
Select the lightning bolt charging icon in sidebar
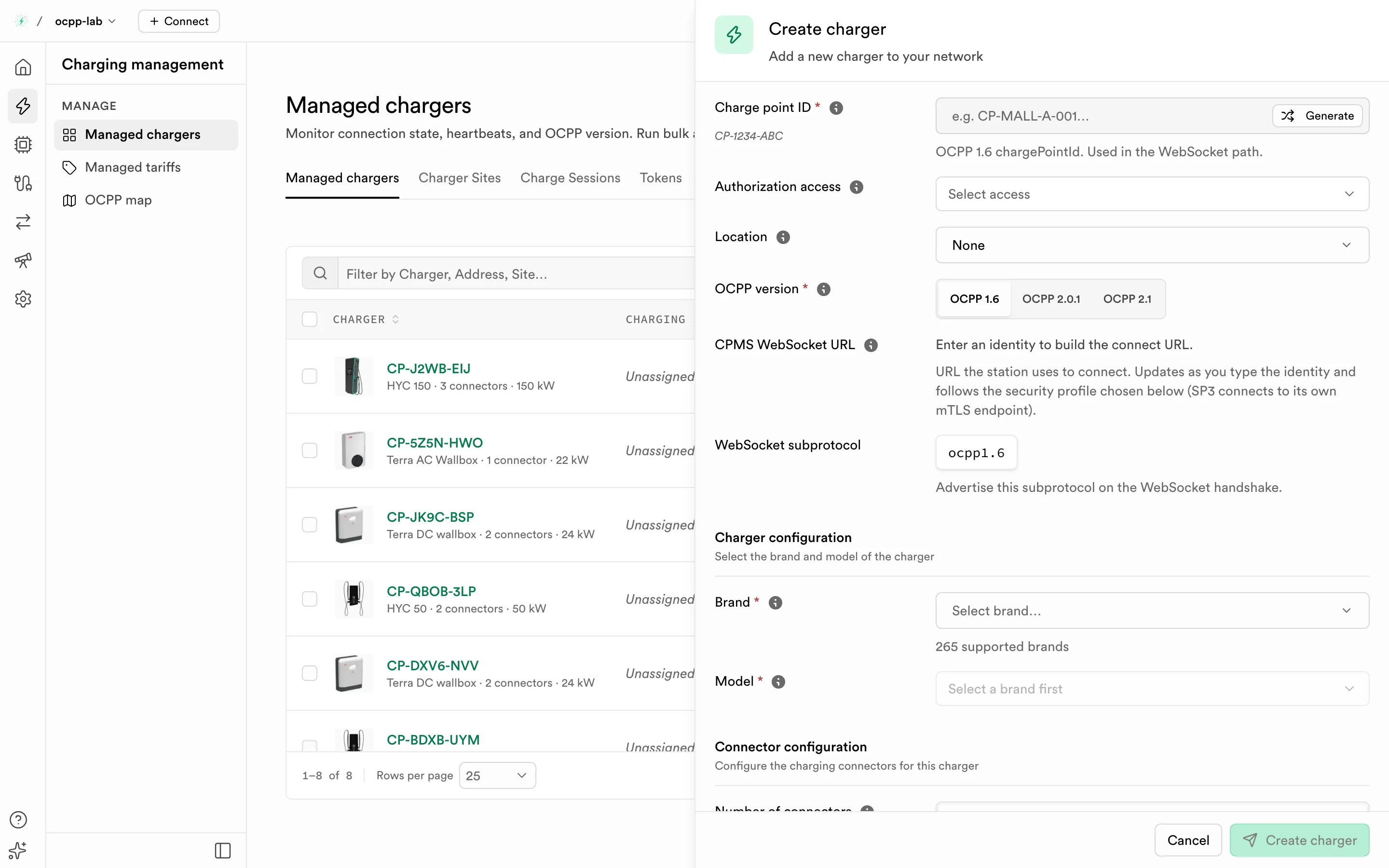click(x=23, y=106)
